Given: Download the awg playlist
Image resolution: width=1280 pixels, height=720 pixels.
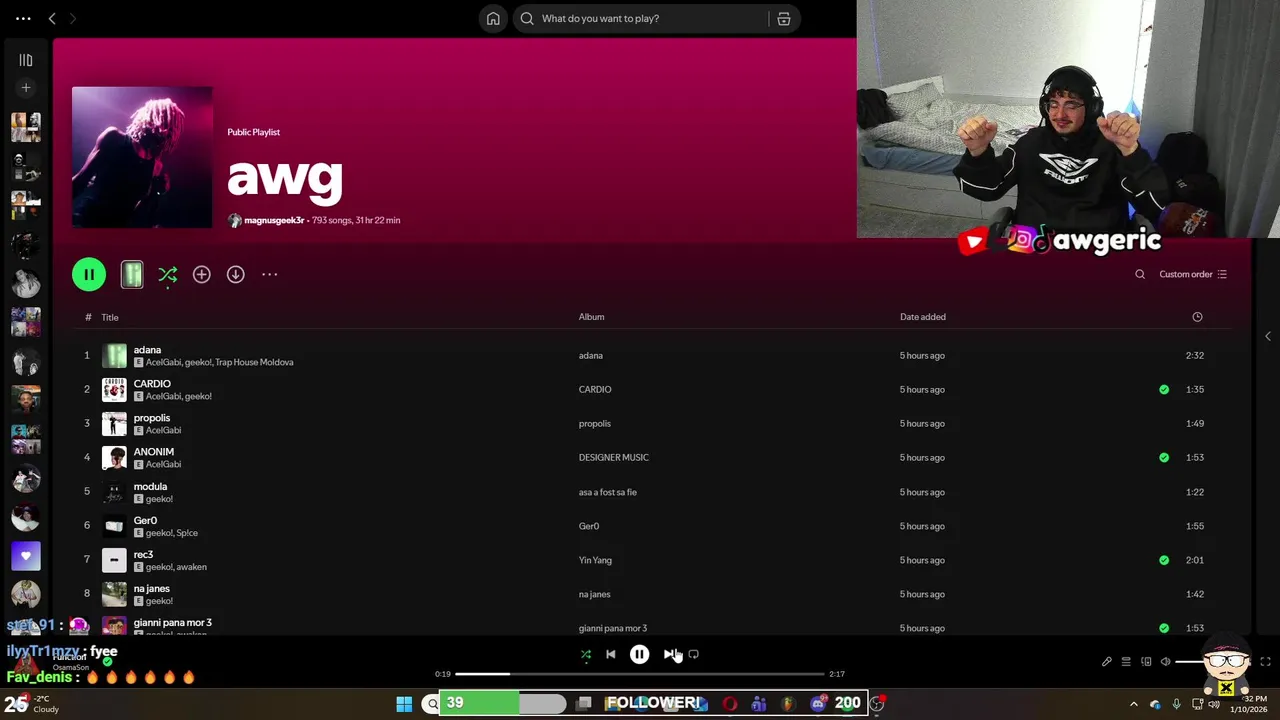Looking at the screenshot, I should pyautogui.click(x=236, y=274).
